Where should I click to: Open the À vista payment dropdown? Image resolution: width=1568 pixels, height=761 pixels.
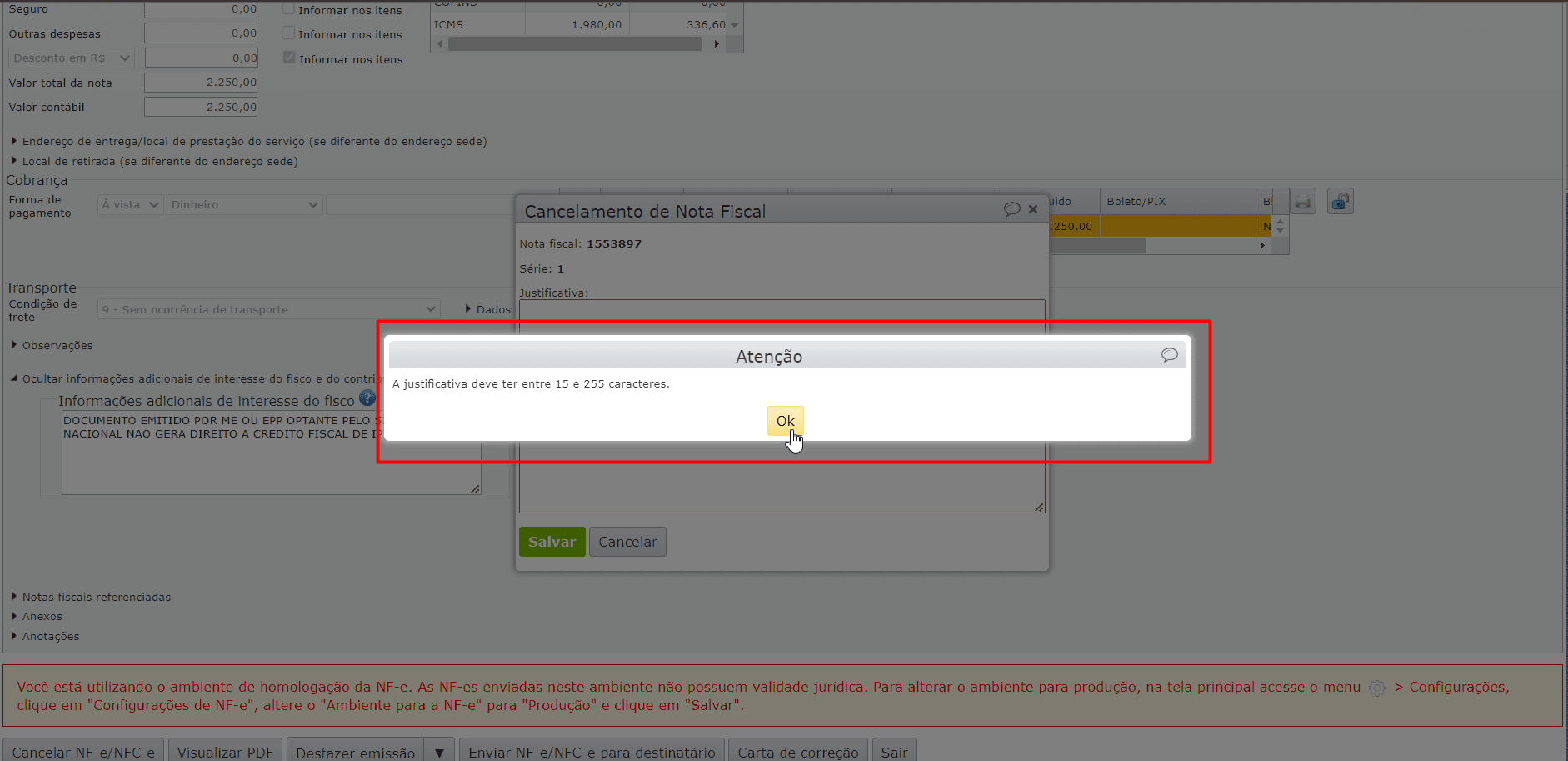point(130,205)
